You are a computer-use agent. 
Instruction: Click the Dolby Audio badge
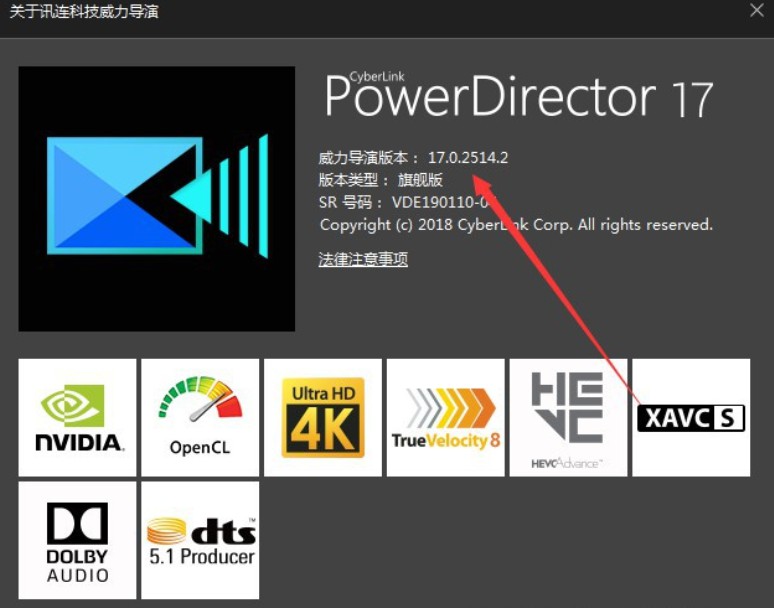[x=77, y=540]
